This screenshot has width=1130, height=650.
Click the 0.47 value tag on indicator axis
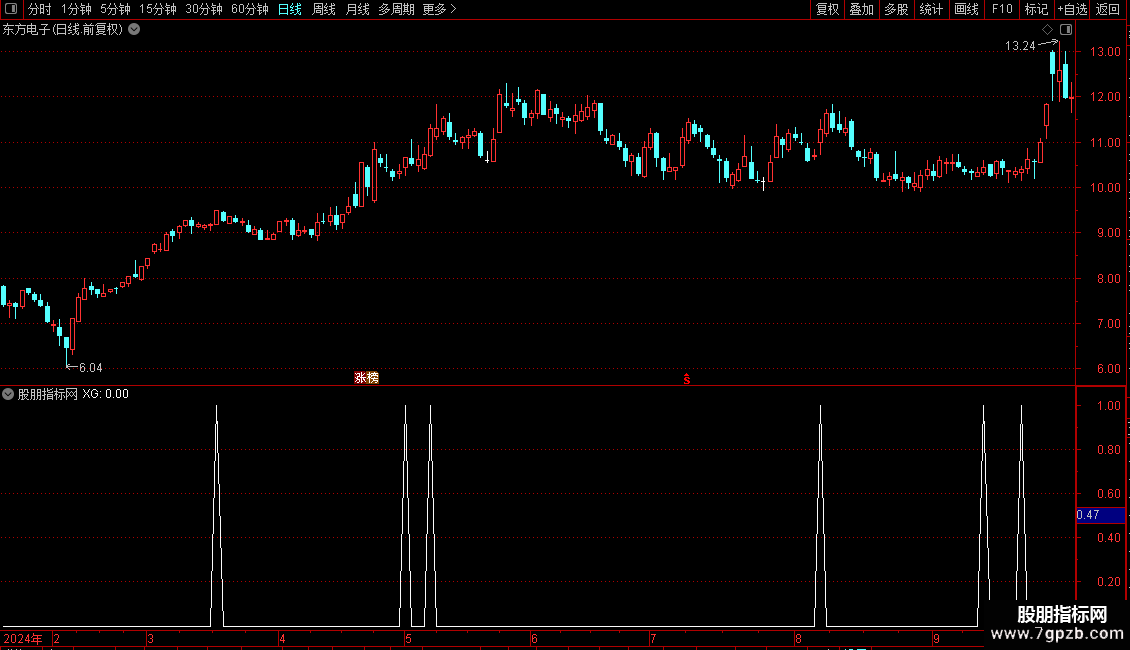1100,515
